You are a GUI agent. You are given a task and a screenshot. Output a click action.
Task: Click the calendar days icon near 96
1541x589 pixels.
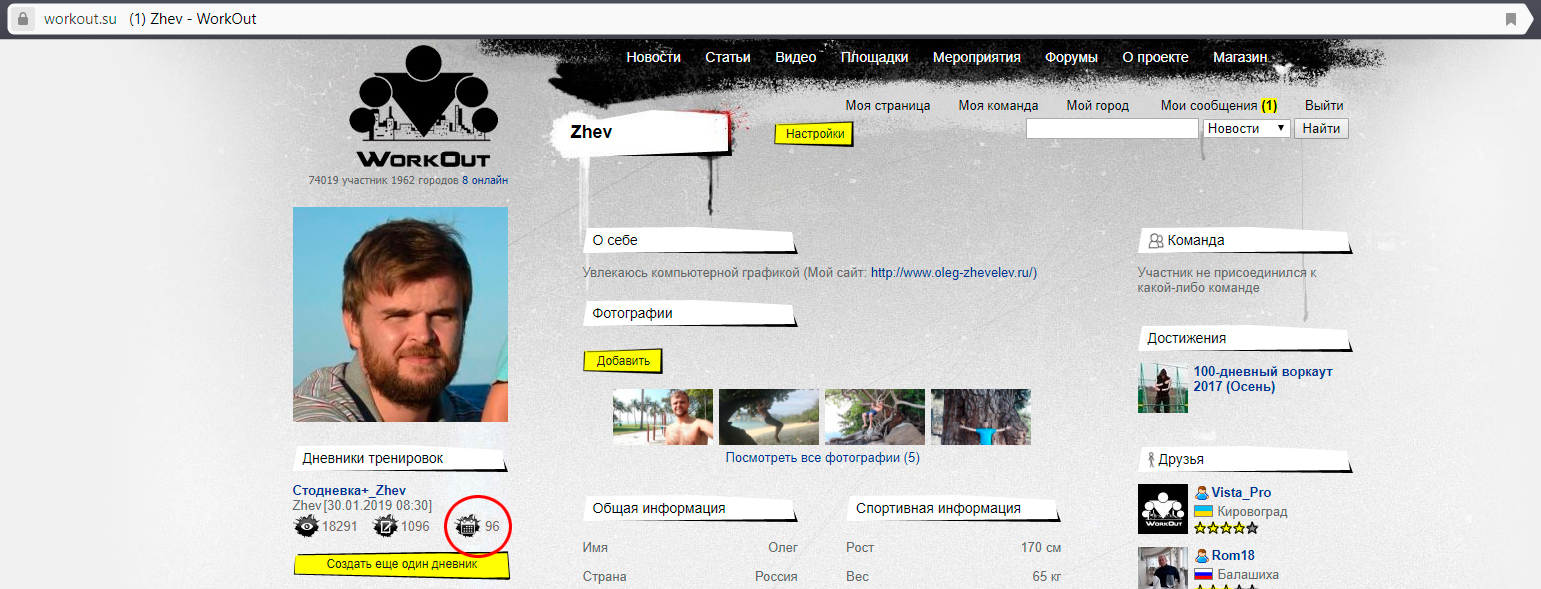click(468, 526)
